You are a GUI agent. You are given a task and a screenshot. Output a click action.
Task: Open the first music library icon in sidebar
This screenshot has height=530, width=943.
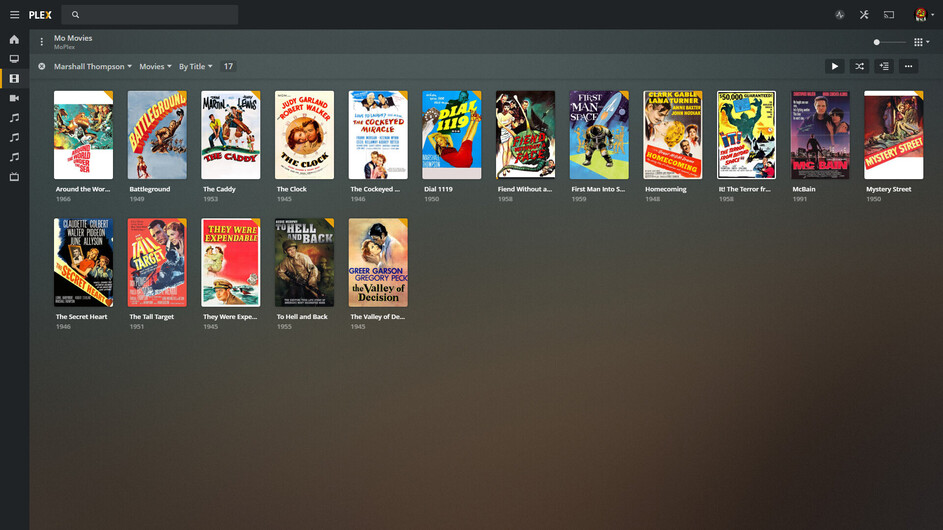pos(14,118)
